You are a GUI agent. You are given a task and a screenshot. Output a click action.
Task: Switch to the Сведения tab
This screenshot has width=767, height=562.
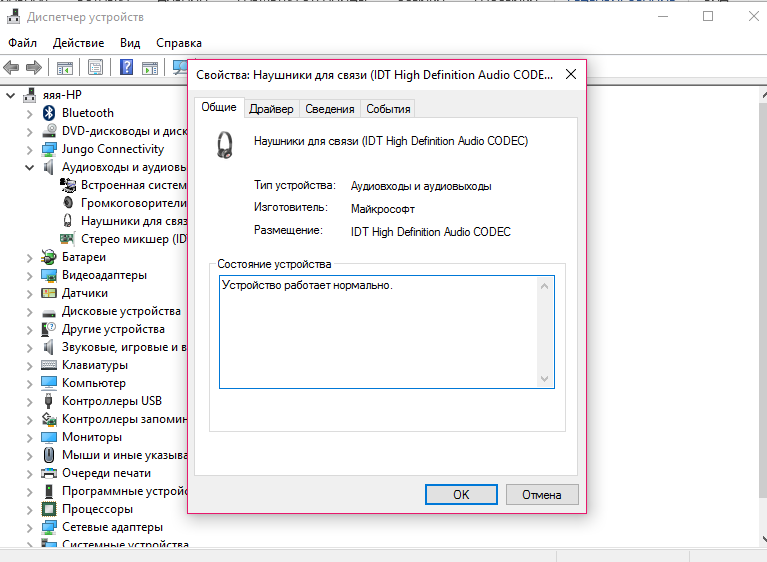(x=330, y=109)
